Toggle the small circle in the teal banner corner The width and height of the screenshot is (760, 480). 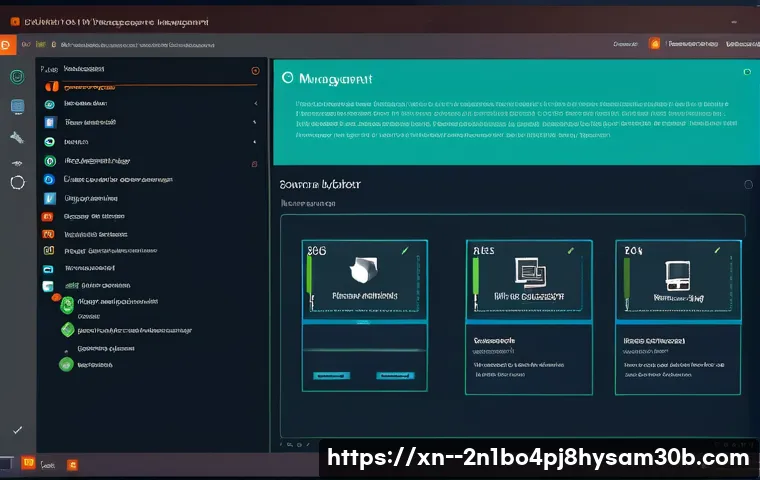coord(746,72)
